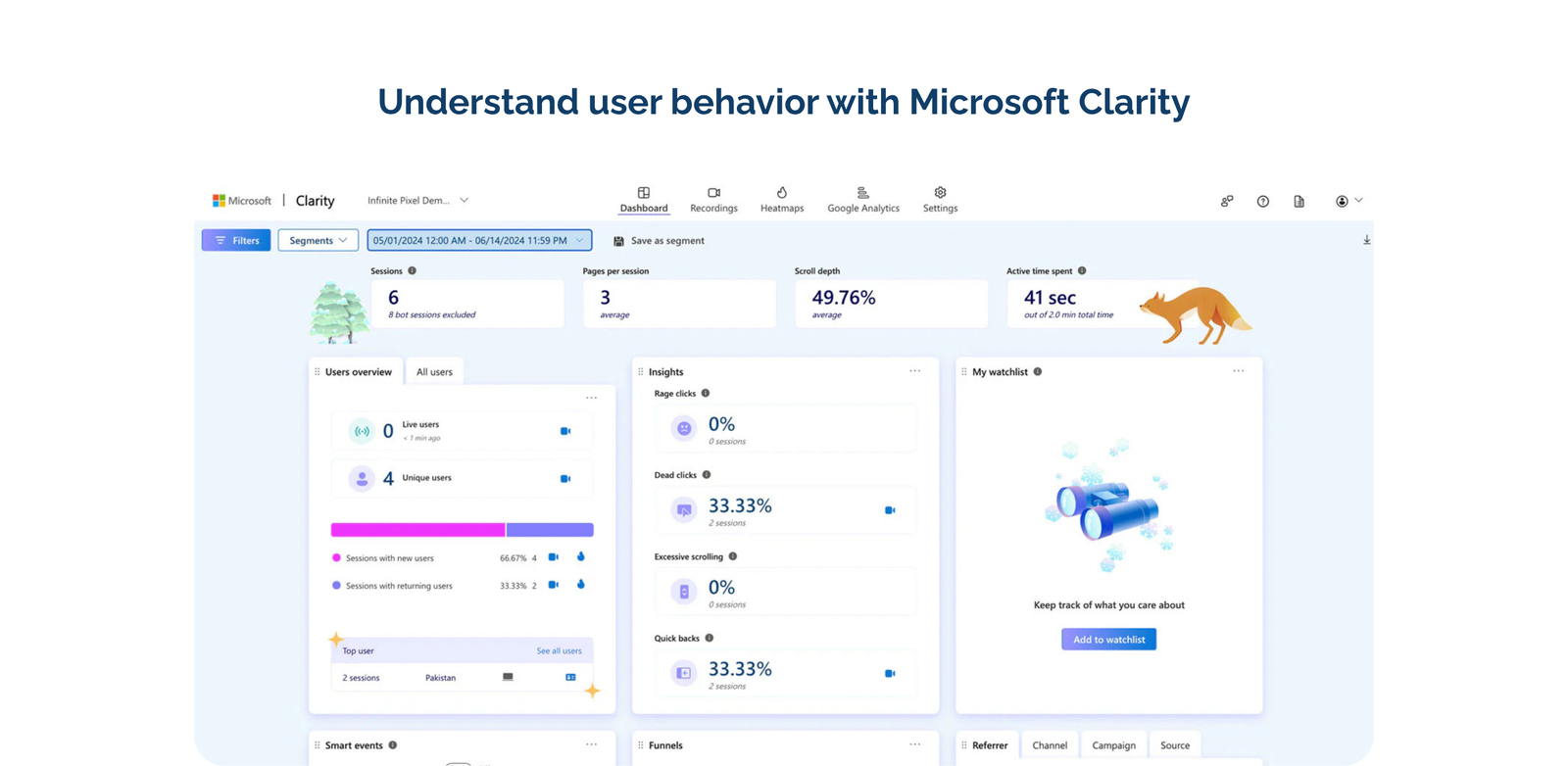Click the download icon beside the filter bar
This screenshot has height=766, width=1568.
pos(1366,240)
